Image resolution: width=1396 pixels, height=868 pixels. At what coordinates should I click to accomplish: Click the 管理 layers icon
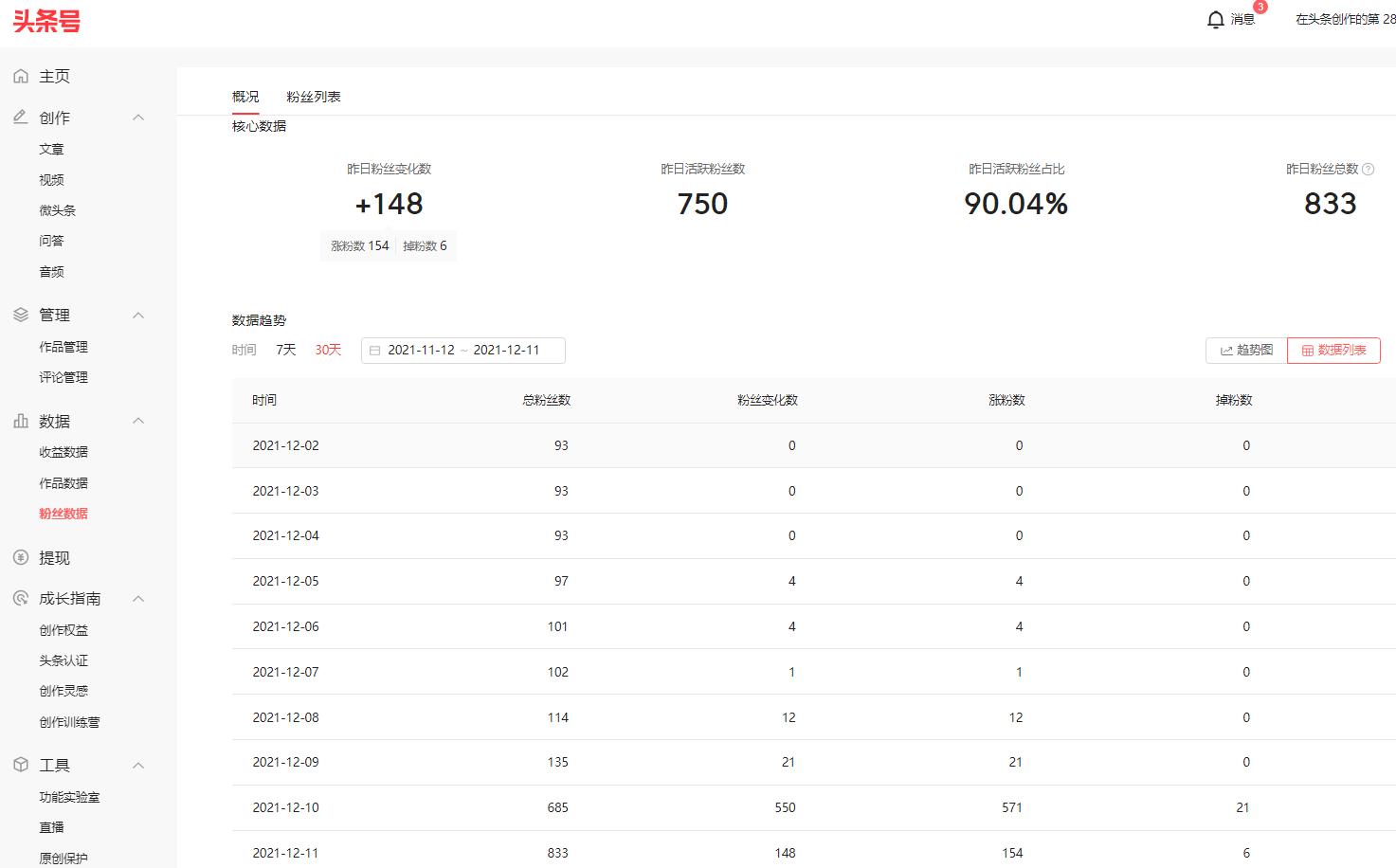(x=21, y=315)
